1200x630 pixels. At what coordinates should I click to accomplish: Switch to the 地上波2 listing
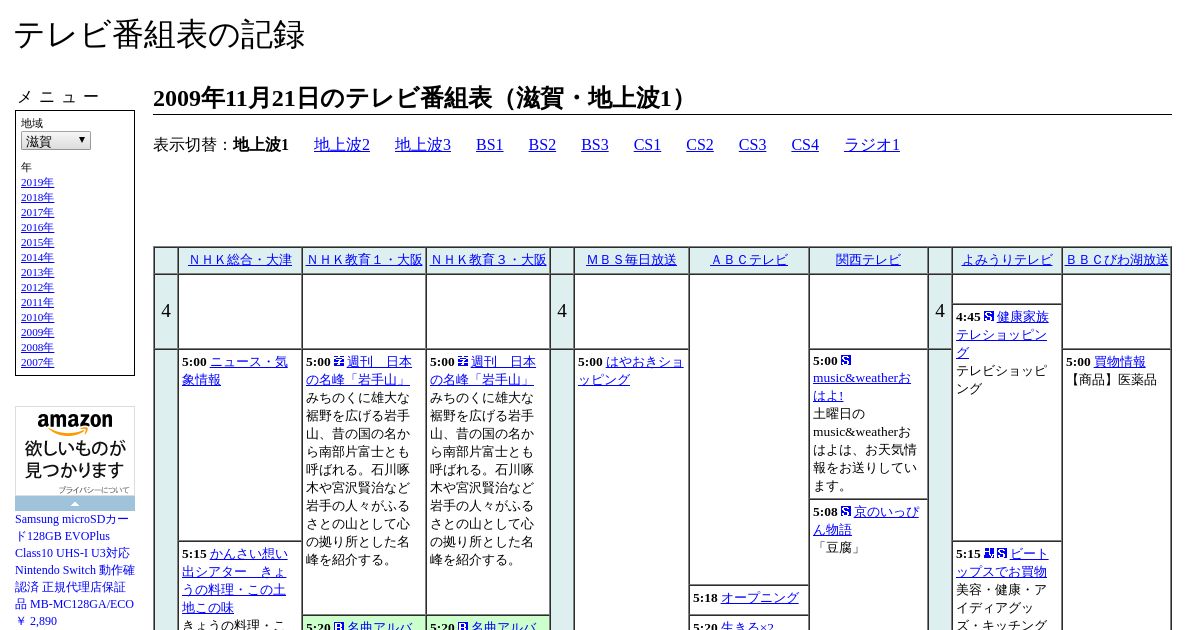point(342,145)
